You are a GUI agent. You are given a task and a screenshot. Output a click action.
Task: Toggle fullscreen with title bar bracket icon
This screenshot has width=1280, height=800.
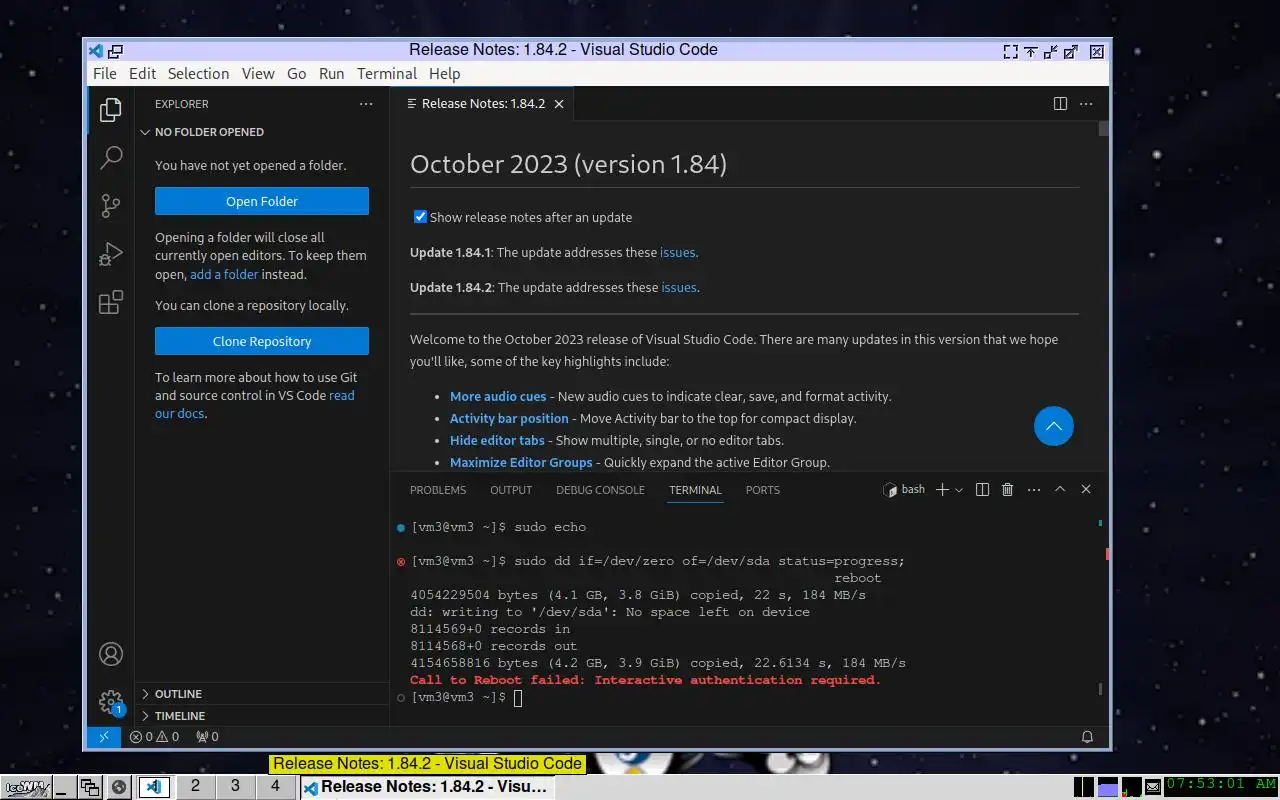[x=1011, y=51]
